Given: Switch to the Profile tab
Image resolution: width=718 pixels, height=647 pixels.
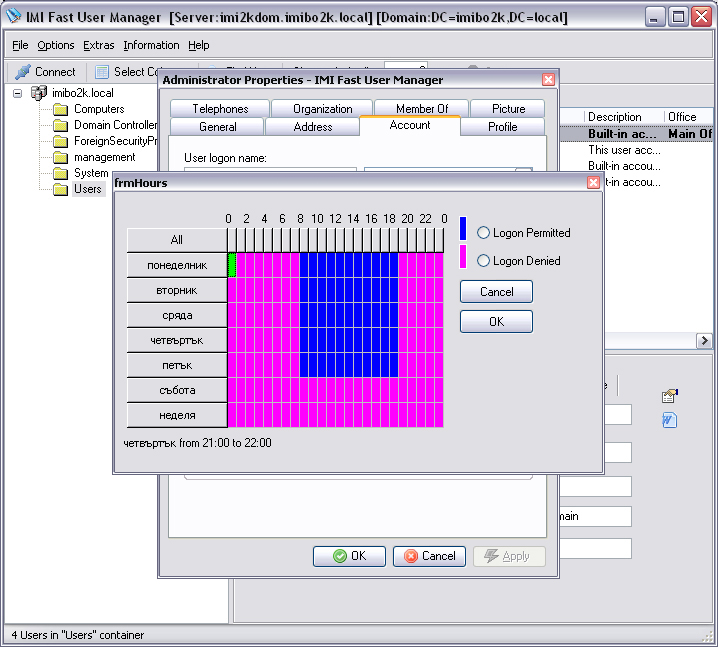Looking at the screenshot, I should [x=502, y=127].
